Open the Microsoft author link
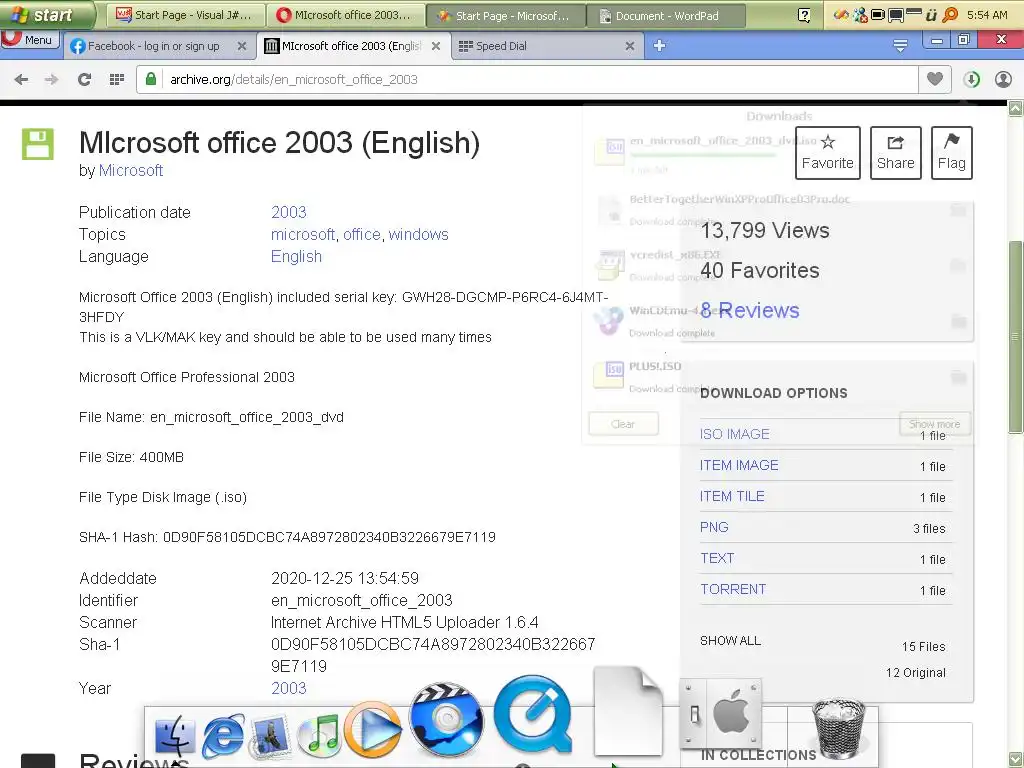This screenshot has width=1024, height=768. (x=131, y=170)
